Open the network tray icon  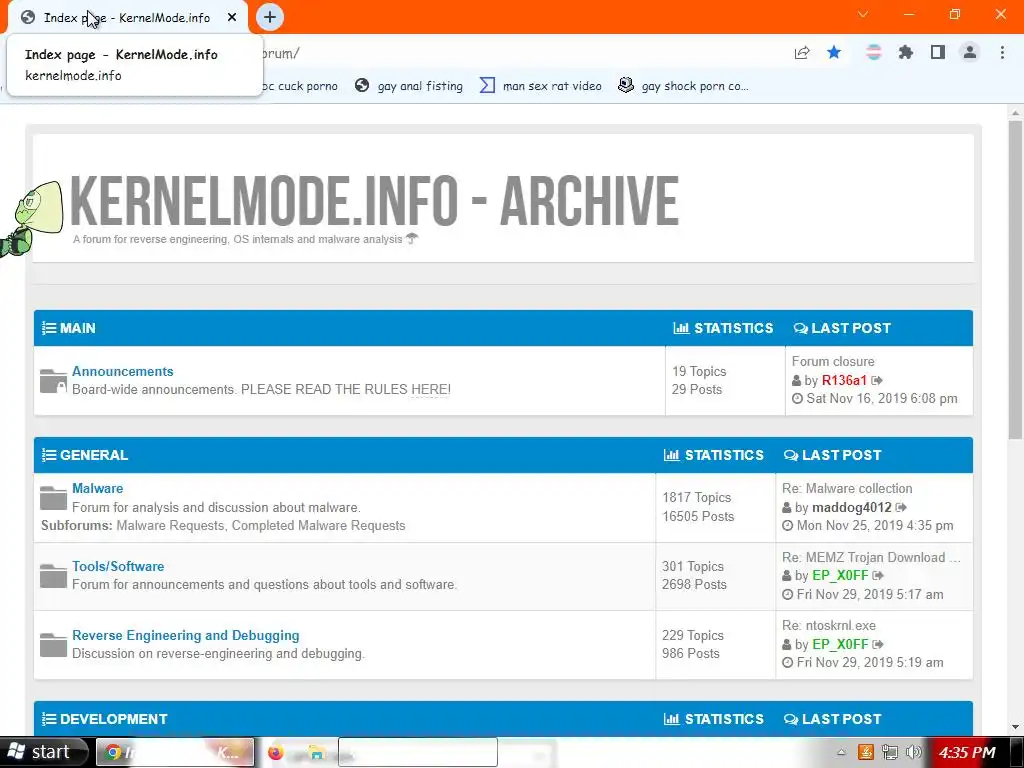click(889, 752)
